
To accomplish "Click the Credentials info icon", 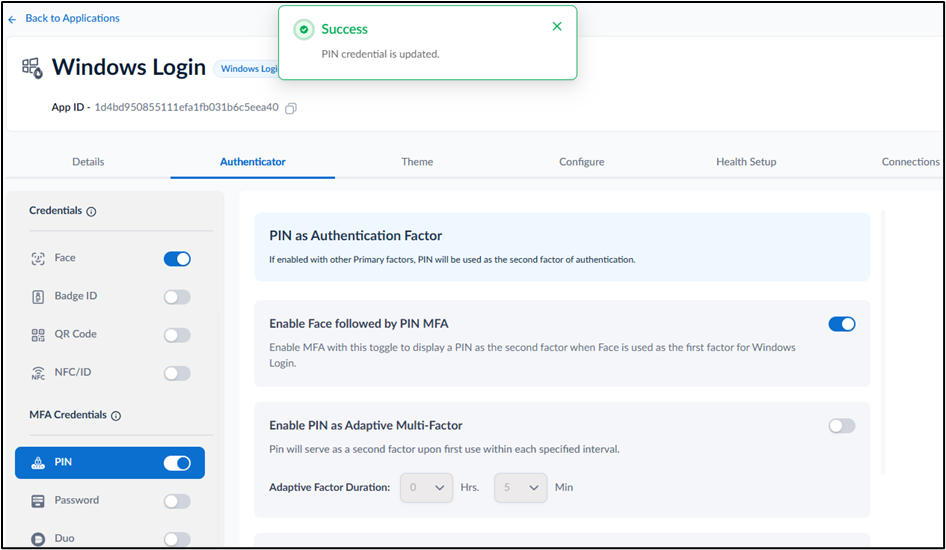I will (x=91, y=212).
